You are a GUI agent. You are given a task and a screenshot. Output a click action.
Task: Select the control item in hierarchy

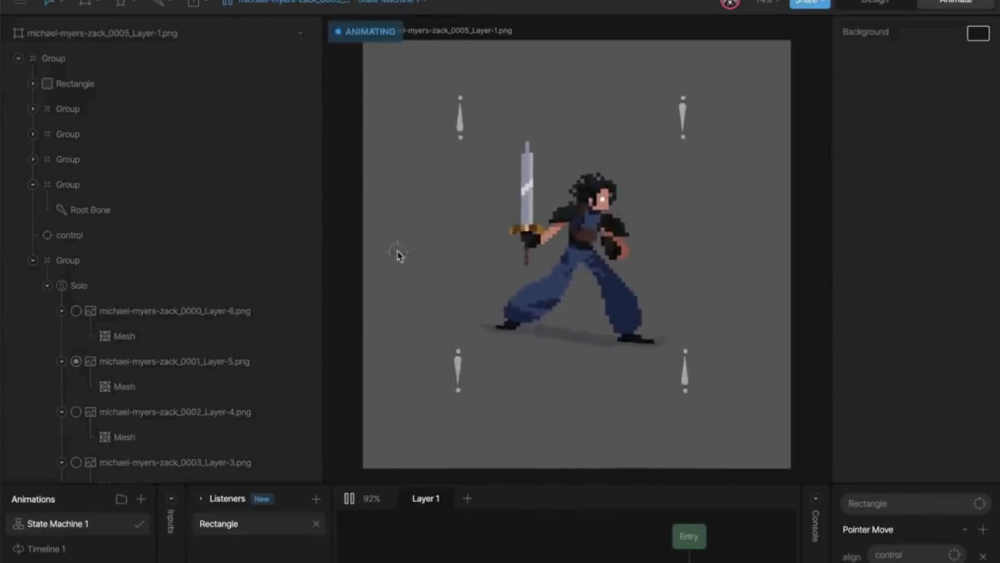69,235
